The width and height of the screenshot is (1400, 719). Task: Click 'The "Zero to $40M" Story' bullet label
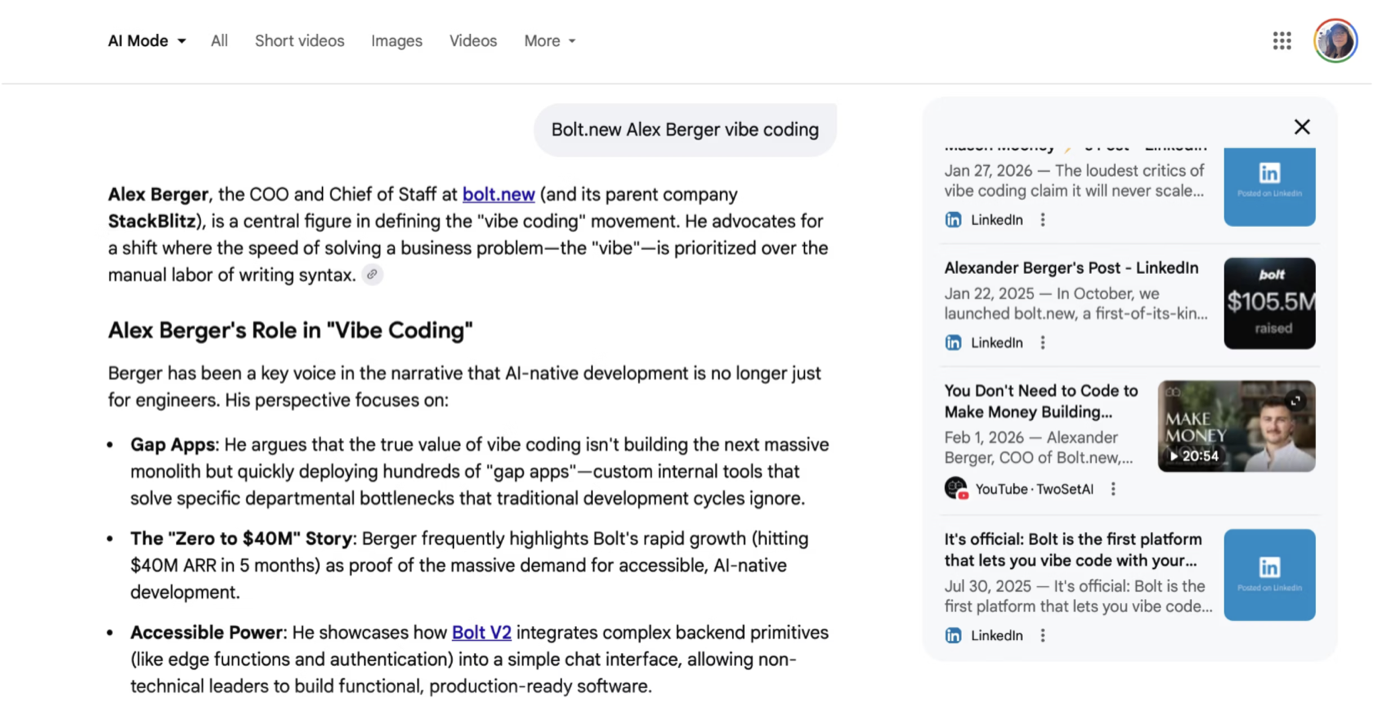pos(241,539)
